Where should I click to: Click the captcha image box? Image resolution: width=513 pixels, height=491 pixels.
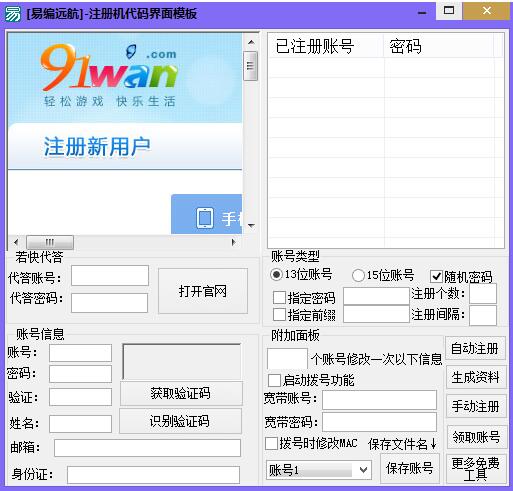(182, 361)
